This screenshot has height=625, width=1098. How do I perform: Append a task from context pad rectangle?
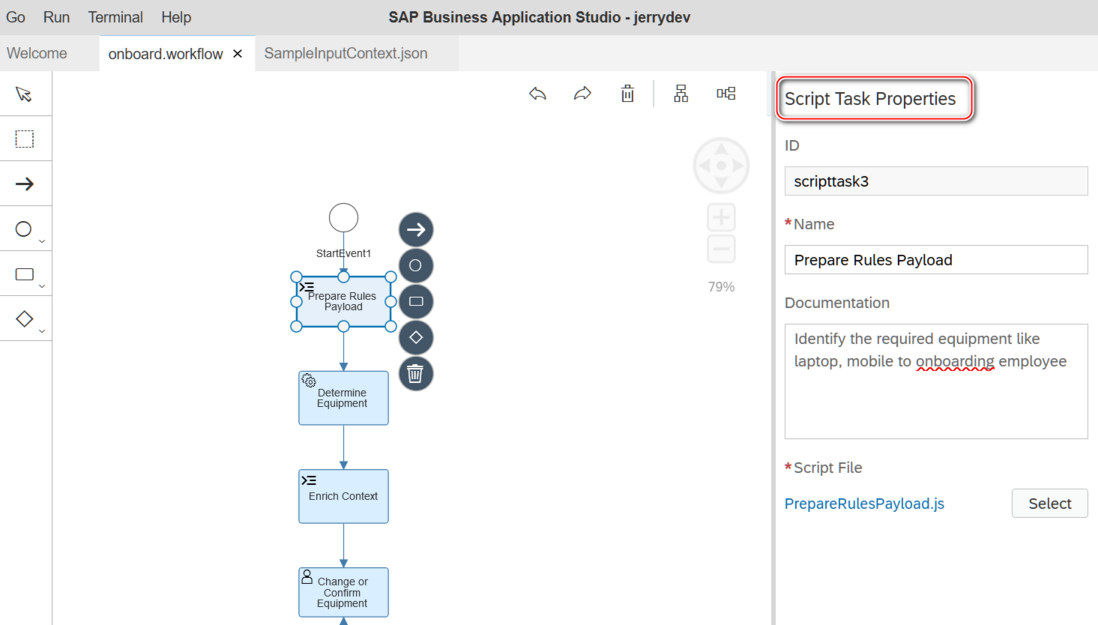[x=416, y=302]
